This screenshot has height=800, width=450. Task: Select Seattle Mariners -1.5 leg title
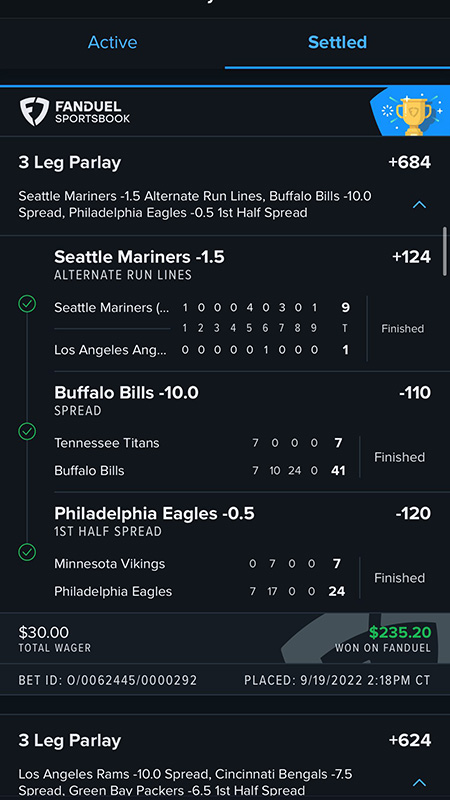(x=139, y=257)
